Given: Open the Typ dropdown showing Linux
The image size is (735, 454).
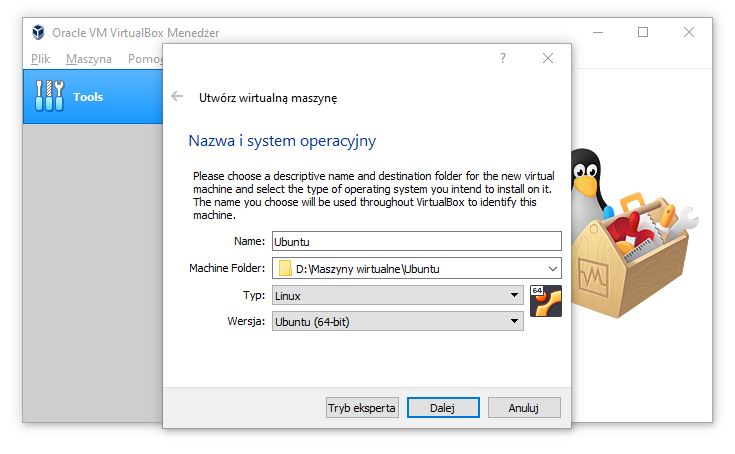Looking at the screenshot, I should 398,295.
